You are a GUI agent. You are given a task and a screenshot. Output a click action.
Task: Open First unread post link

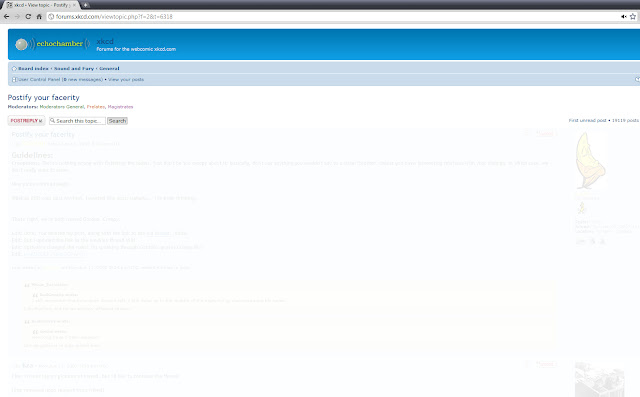tap(587, 121)
